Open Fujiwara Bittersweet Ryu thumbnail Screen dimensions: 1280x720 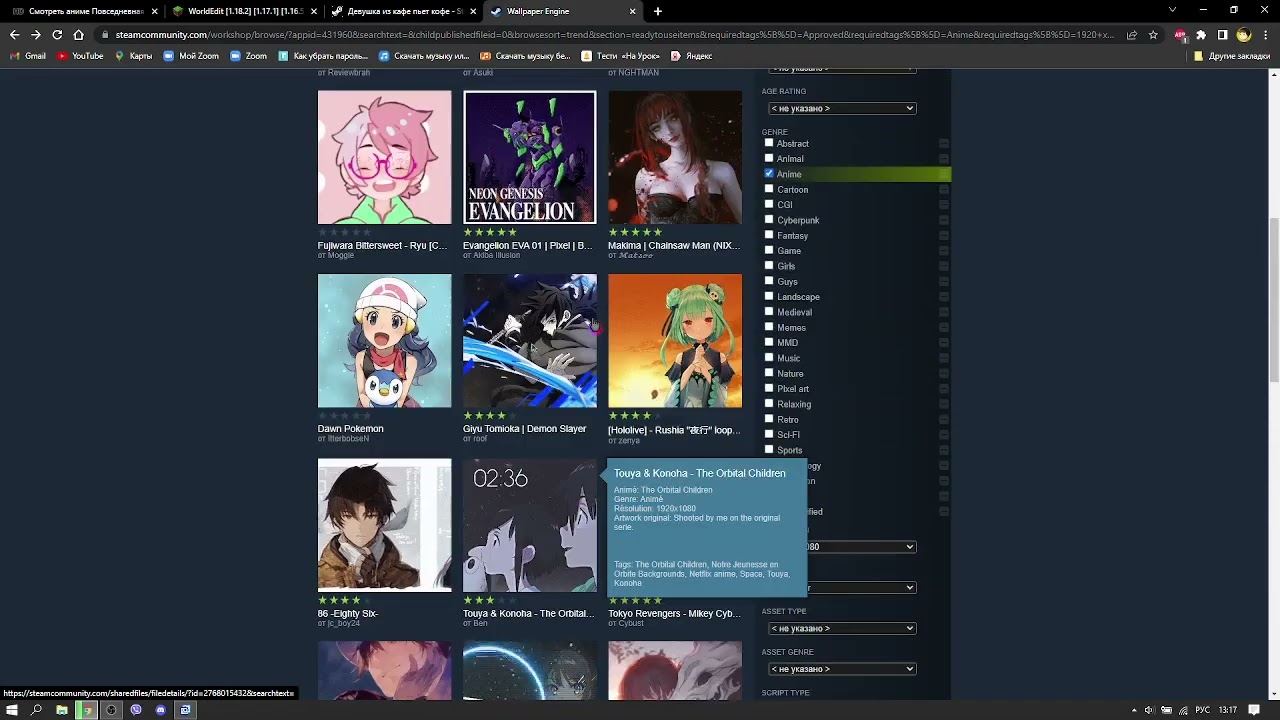click(385, 157)
